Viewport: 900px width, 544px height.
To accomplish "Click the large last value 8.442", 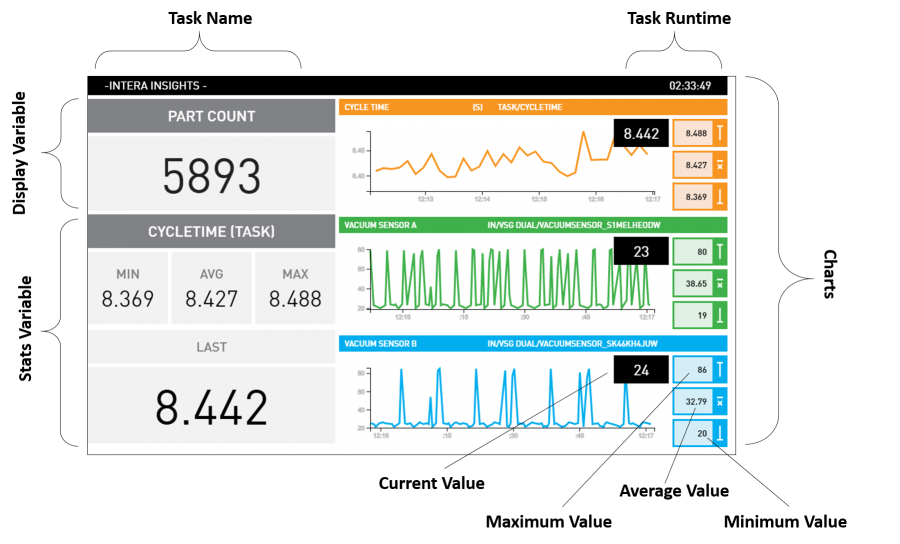I will (211, 407).
